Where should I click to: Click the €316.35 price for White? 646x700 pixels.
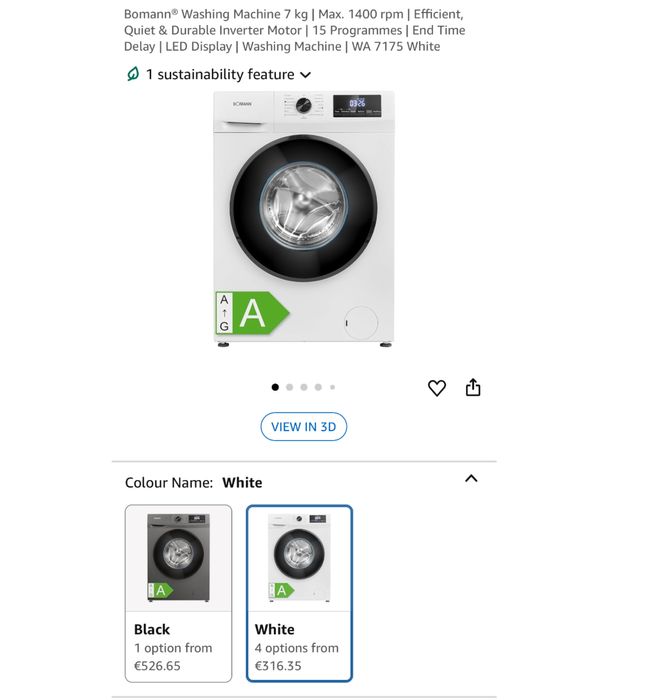pos(278,665)
